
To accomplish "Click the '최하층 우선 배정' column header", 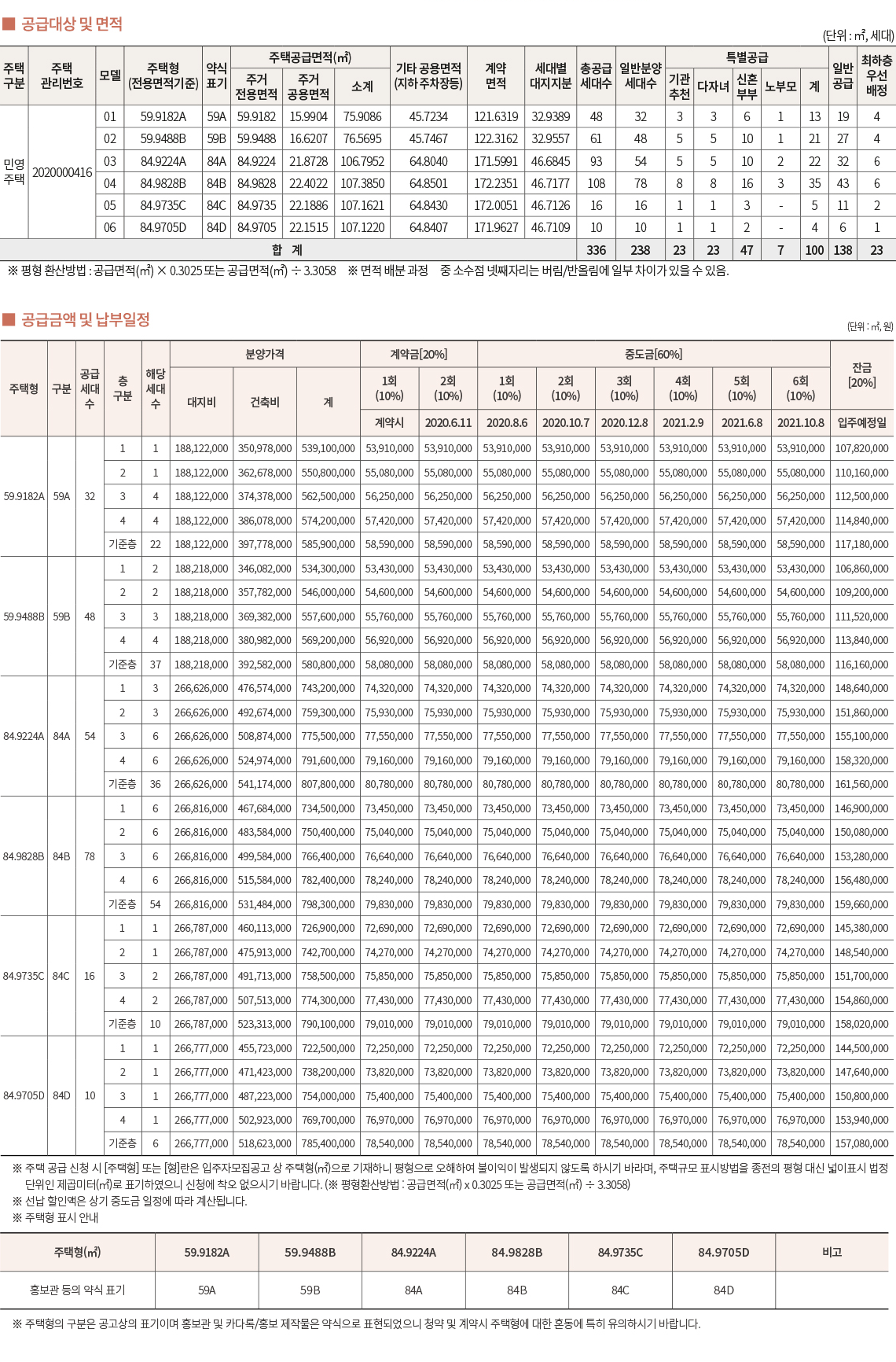I will coord(876,75).
